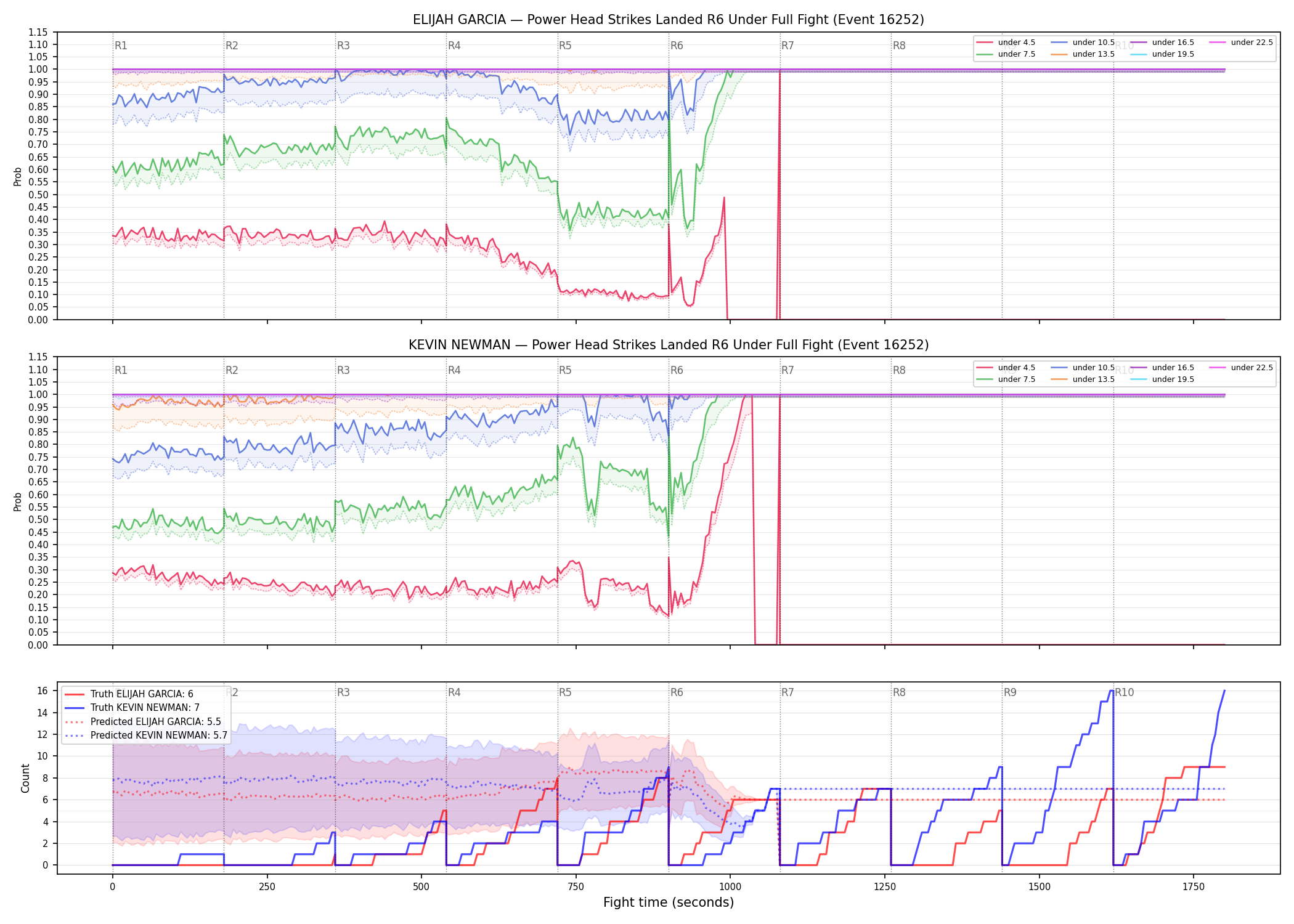
Task: Click 'Truth ELIJAH GARCIA: 6' legend entry
Action: click(129, 694)
